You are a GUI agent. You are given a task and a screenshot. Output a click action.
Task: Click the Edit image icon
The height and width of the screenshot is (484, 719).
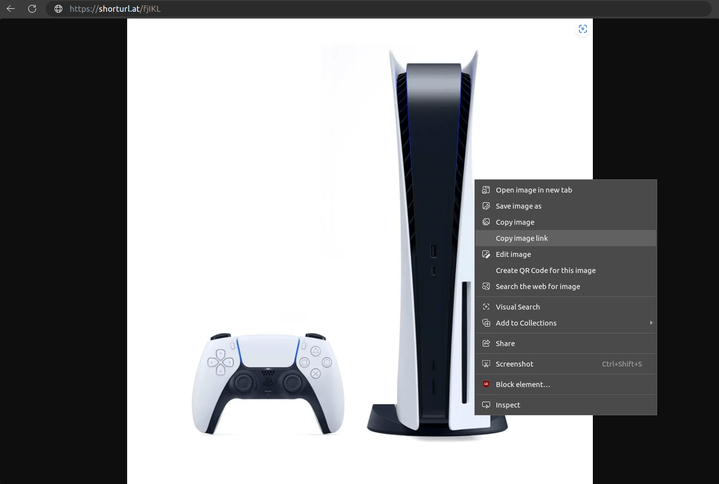(x=486, y=254)
